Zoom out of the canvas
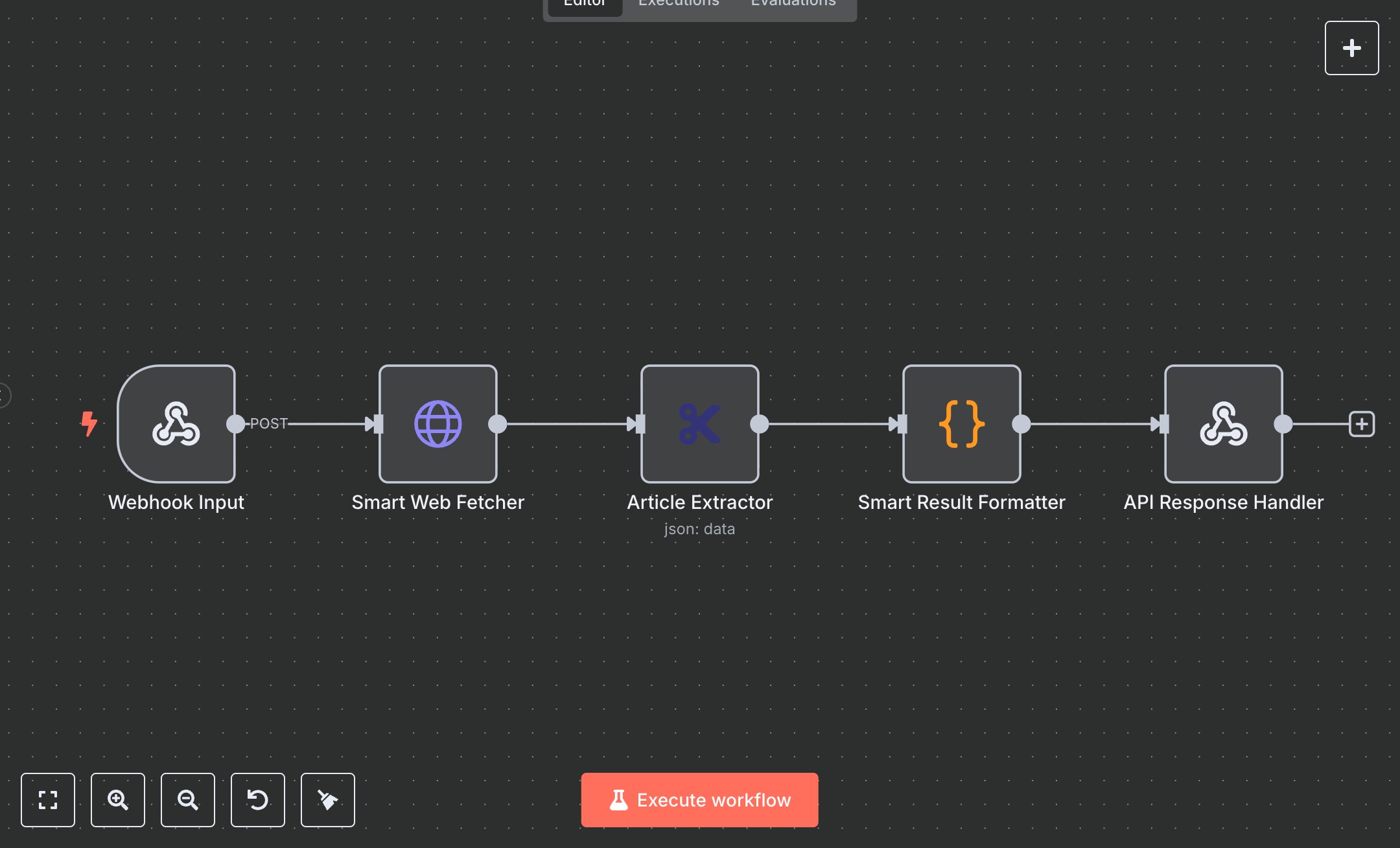1400x848 pixels. (188, 800)
